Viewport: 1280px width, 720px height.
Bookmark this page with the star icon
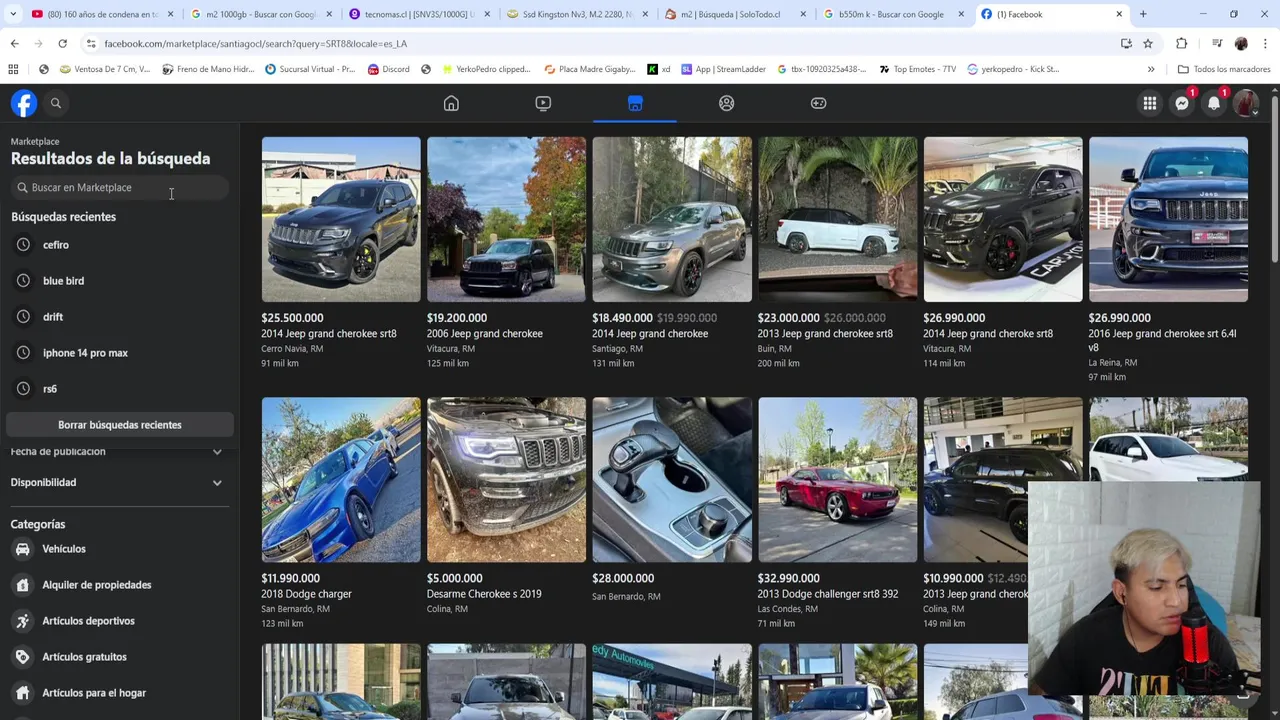pyautogui.click(x=1148, y=44)
